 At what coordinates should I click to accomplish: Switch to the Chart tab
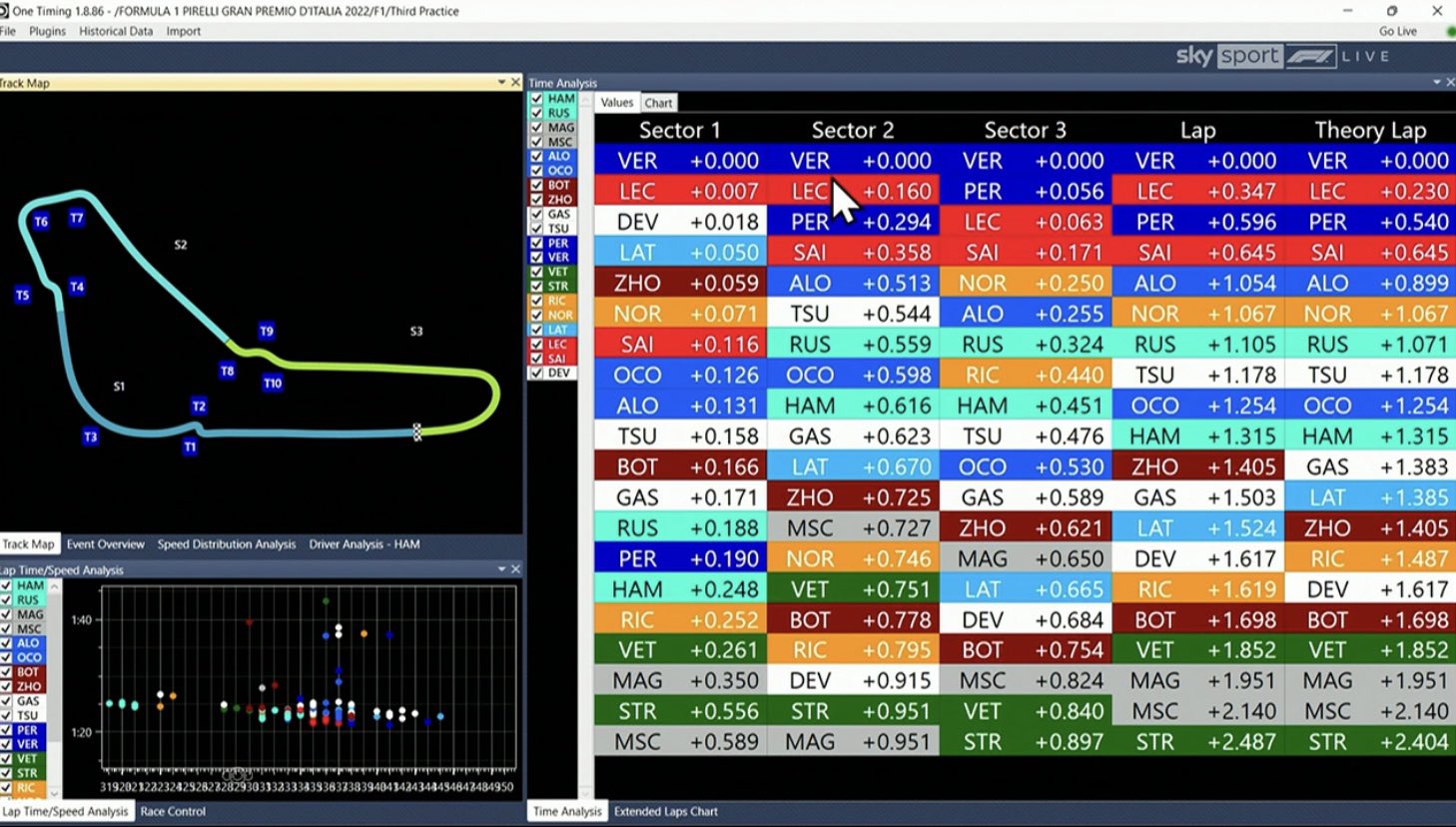click(x=658, y=103)
